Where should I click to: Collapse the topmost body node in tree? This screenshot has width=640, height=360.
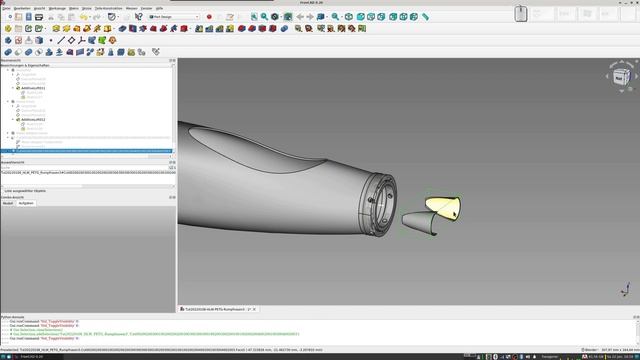point(8,70)
